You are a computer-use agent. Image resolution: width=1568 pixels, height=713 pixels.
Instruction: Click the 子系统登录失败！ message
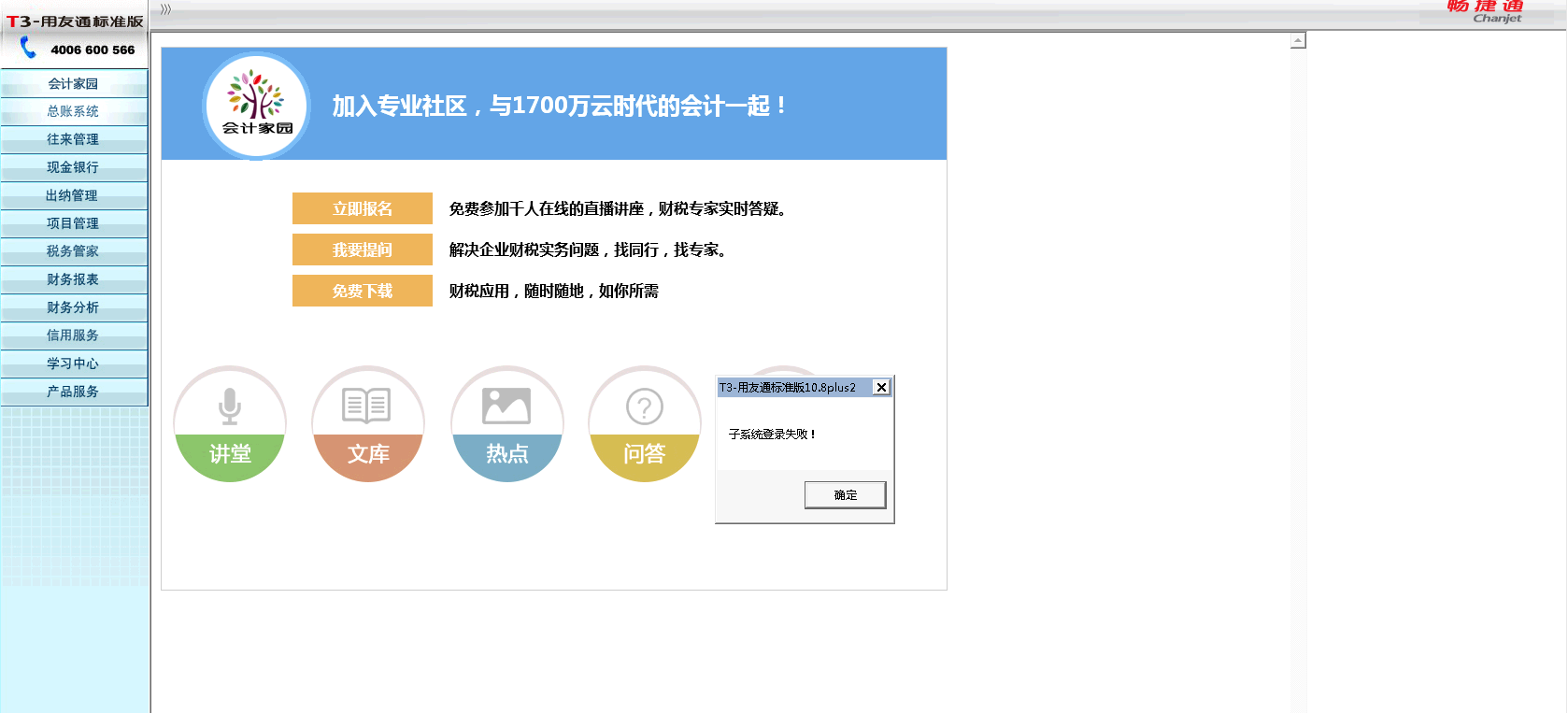pyautogui.click(x=772, y=435)
